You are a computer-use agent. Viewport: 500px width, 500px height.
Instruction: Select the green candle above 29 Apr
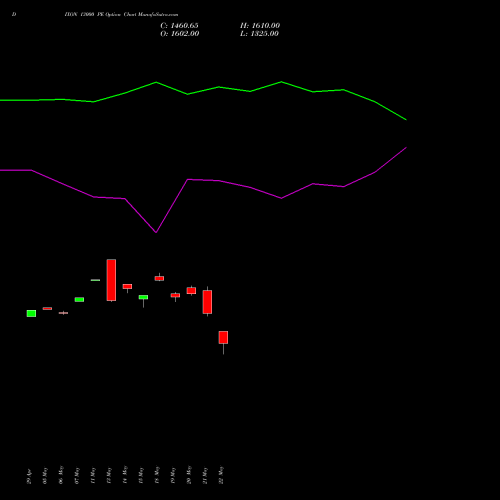31,313
